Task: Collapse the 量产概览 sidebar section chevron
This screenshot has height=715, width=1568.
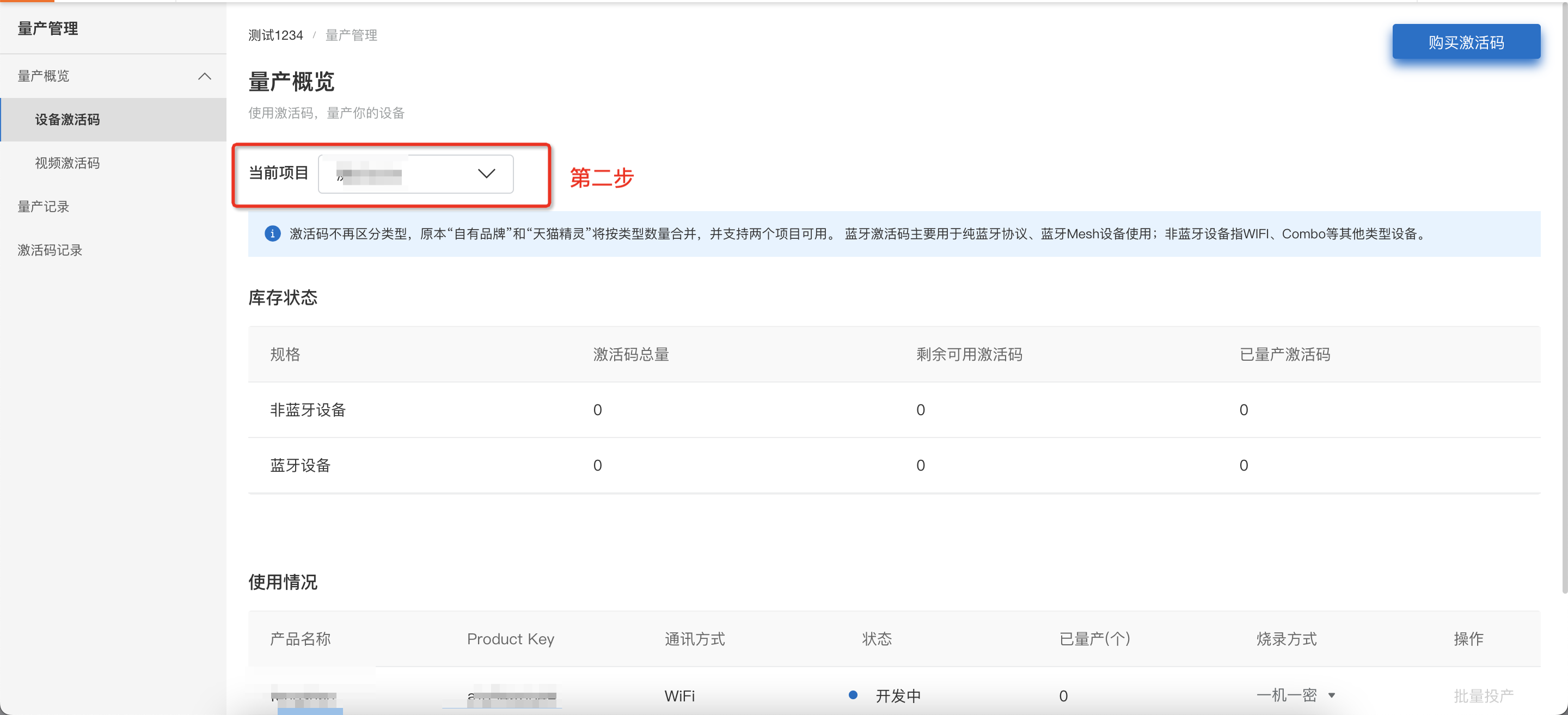Action: coord(205,76)
